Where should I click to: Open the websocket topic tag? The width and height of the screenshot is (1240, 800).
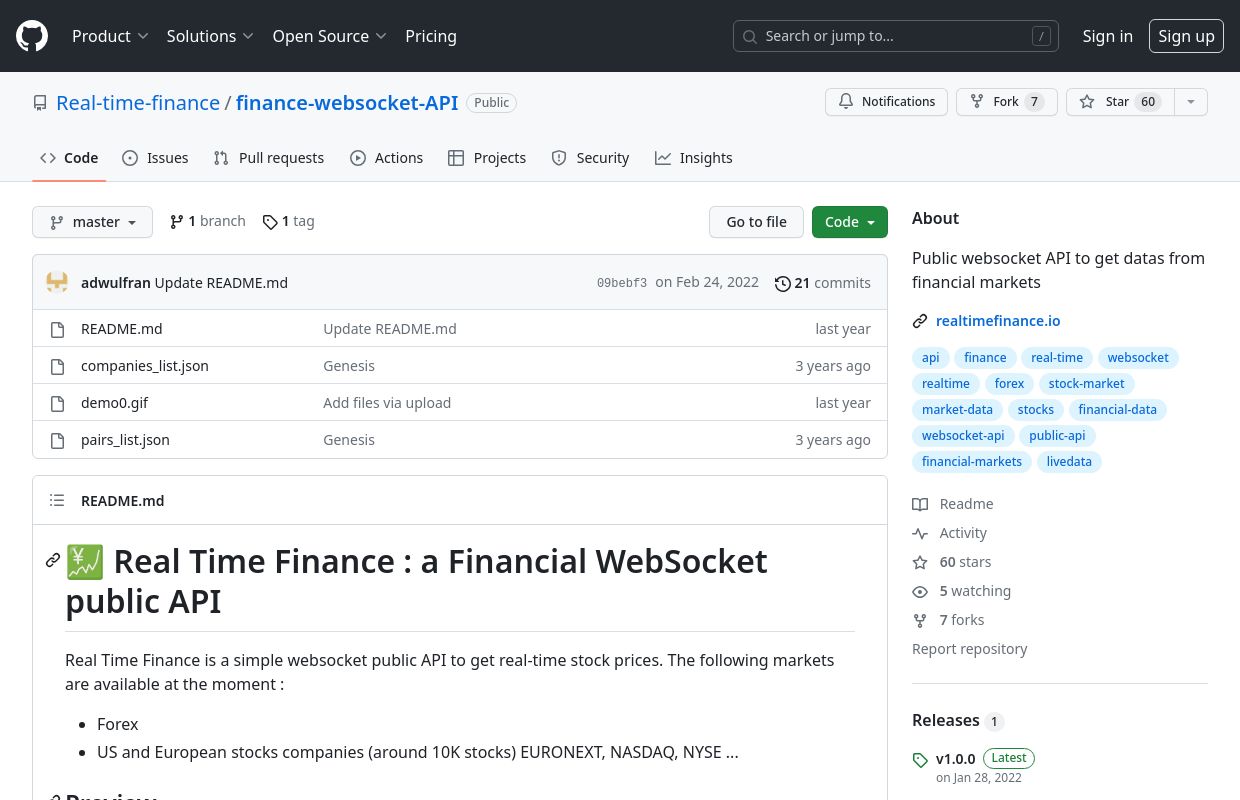pyautogui.click(x=1138, y=358)
